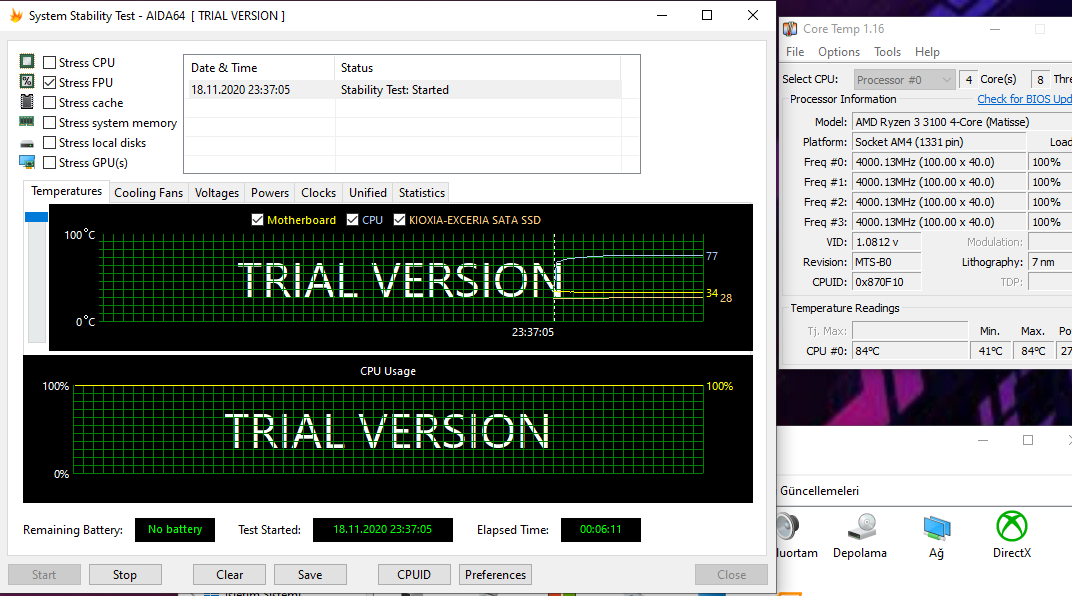Enable the Stress local disks checkbox
The height and width of the screenshot is (596, 1072).
click(x=49, y=142)
